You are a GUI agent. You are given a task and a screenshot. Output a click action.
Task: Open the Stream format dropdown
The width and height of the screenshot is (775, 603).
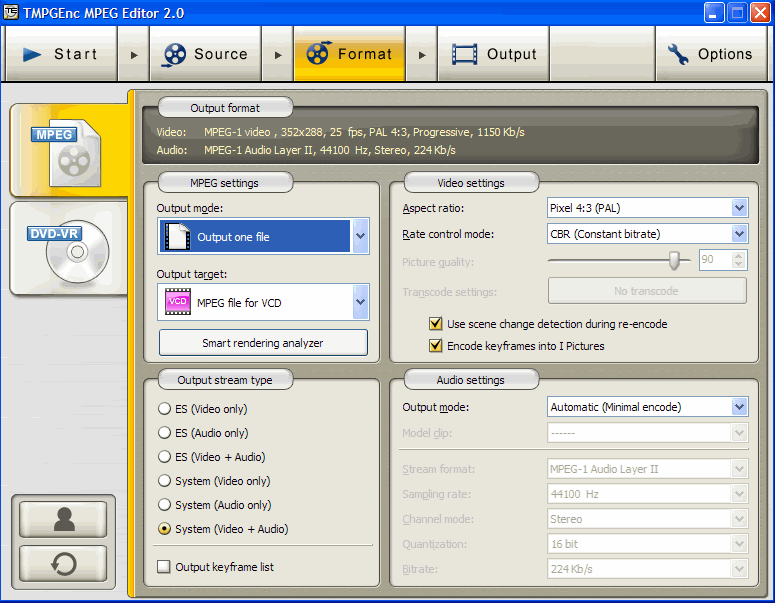[x=739, y=469]
